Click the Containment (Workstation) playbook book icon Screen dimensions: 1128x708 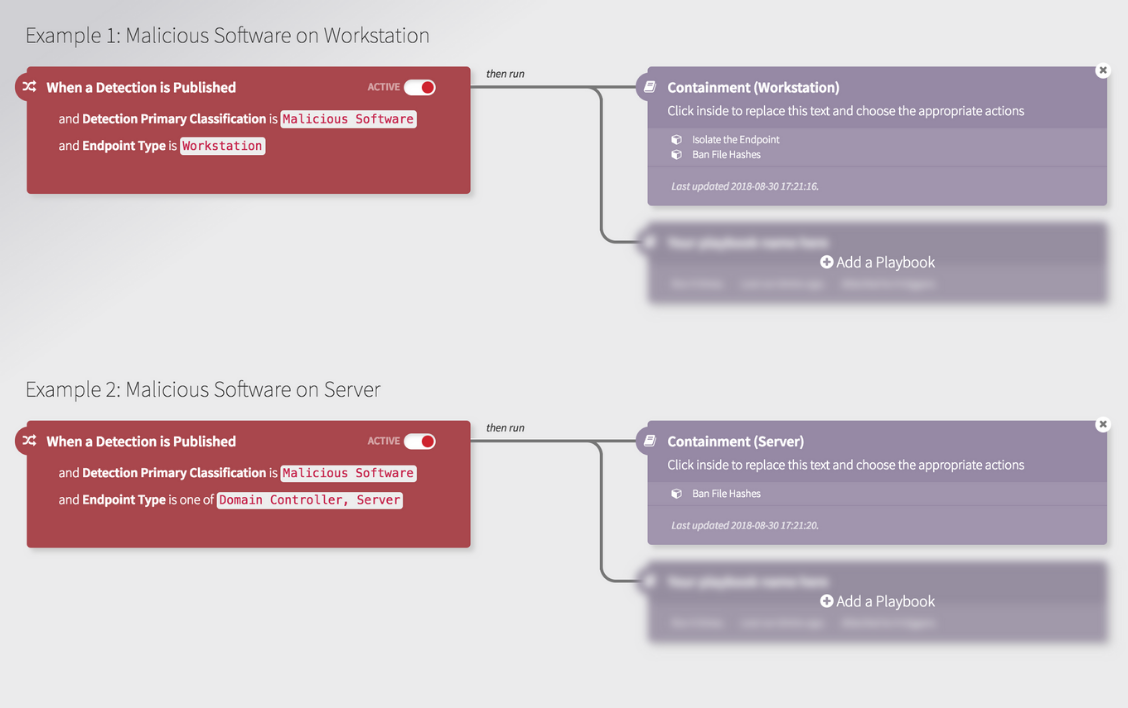tap(650, 87)
